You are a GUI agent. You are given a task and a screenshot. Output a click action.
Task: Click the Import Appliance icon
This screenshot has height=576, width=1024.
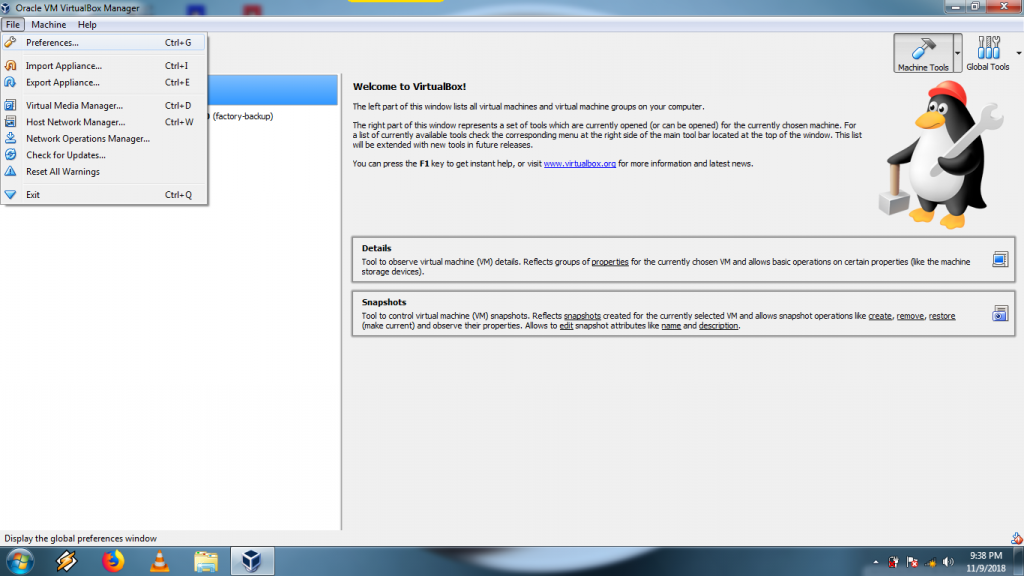click(x=10, y=65)
